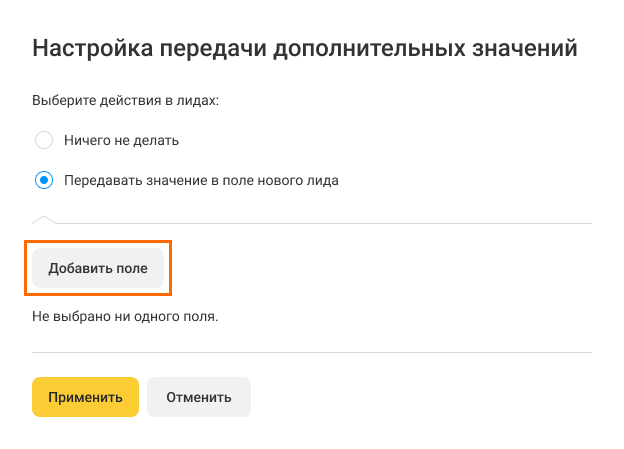Click the 'Передавать значение в поле нового лида' label
The width and height of the screenshot is (624, 449).
[201, 181]
